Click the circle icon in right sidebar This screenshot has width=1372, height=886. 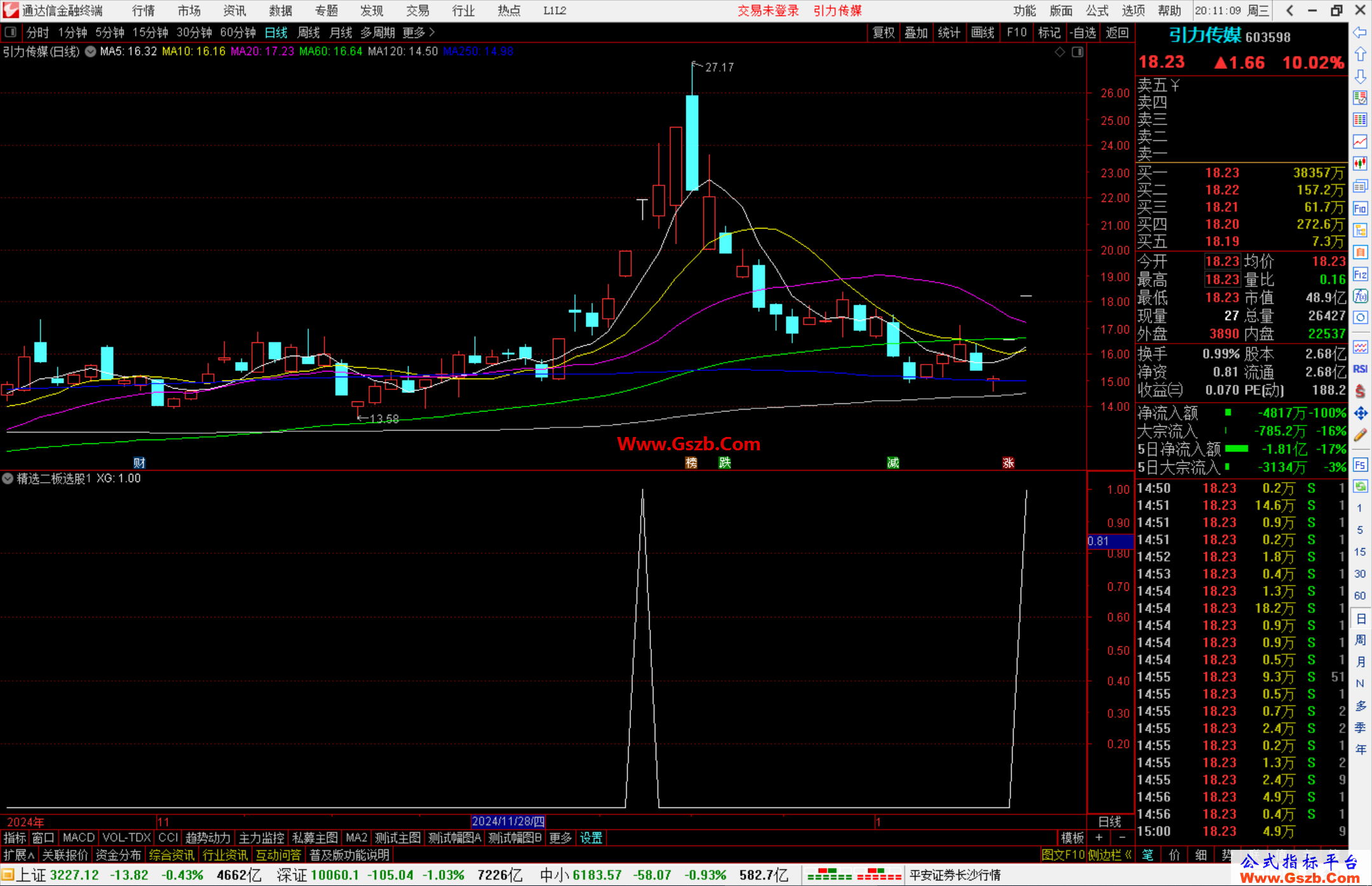pos(1360,318)
